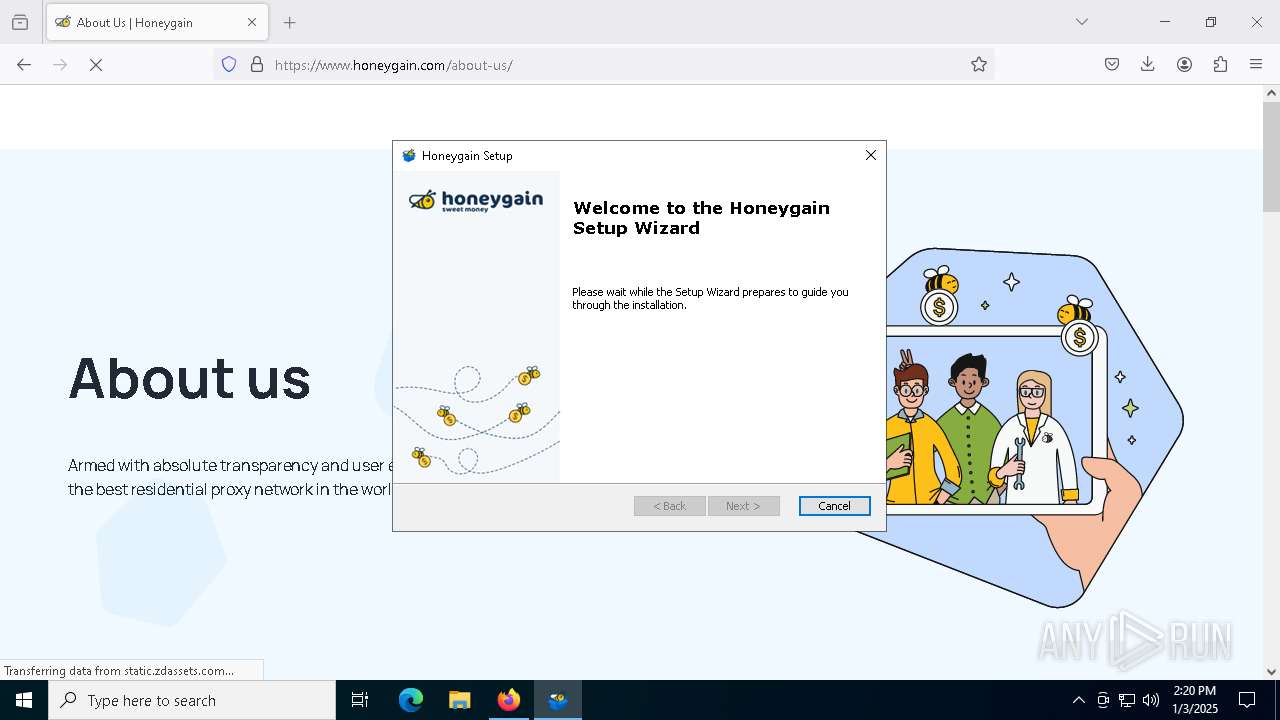The width and height of the screenshot is (1280, 720).
Task: Open network status tray icon
Action: tap(1127, 700)
